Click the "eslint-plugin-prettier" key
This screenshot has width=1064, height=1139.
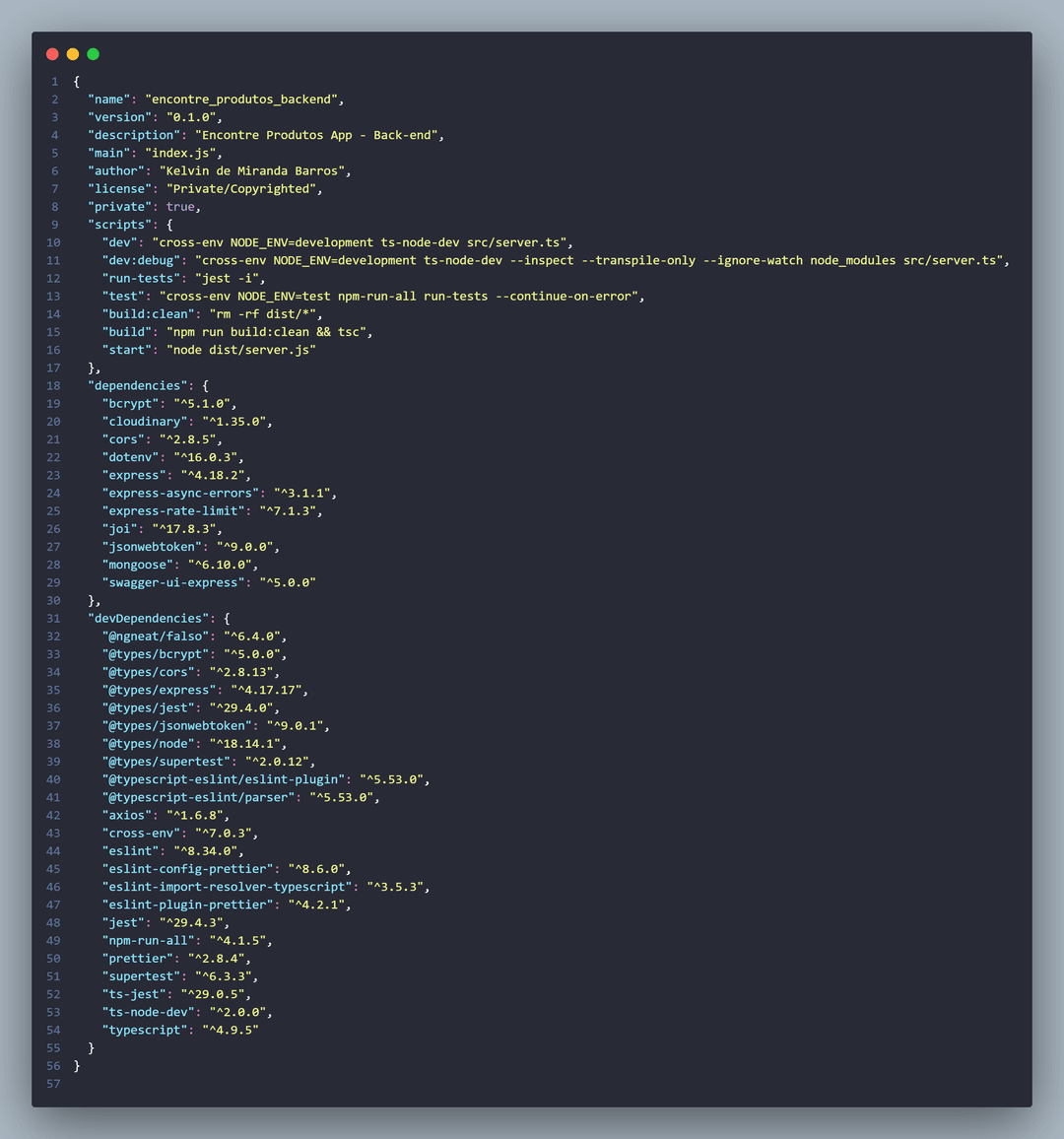[x=187, y=905]
